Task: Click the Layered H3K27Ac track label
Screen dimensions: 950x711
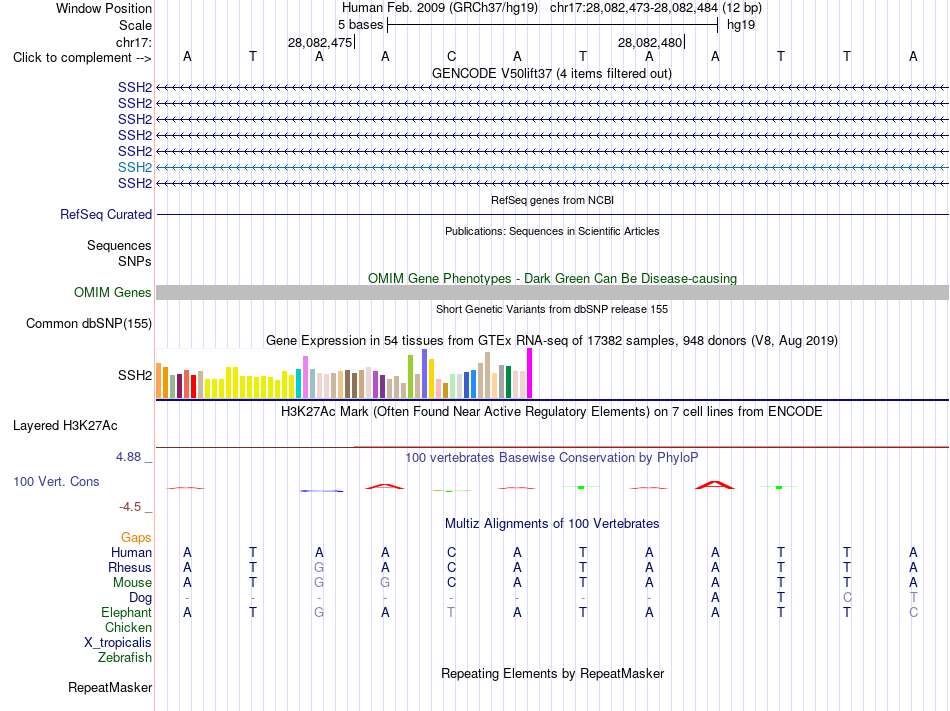Action: (65, 426)
